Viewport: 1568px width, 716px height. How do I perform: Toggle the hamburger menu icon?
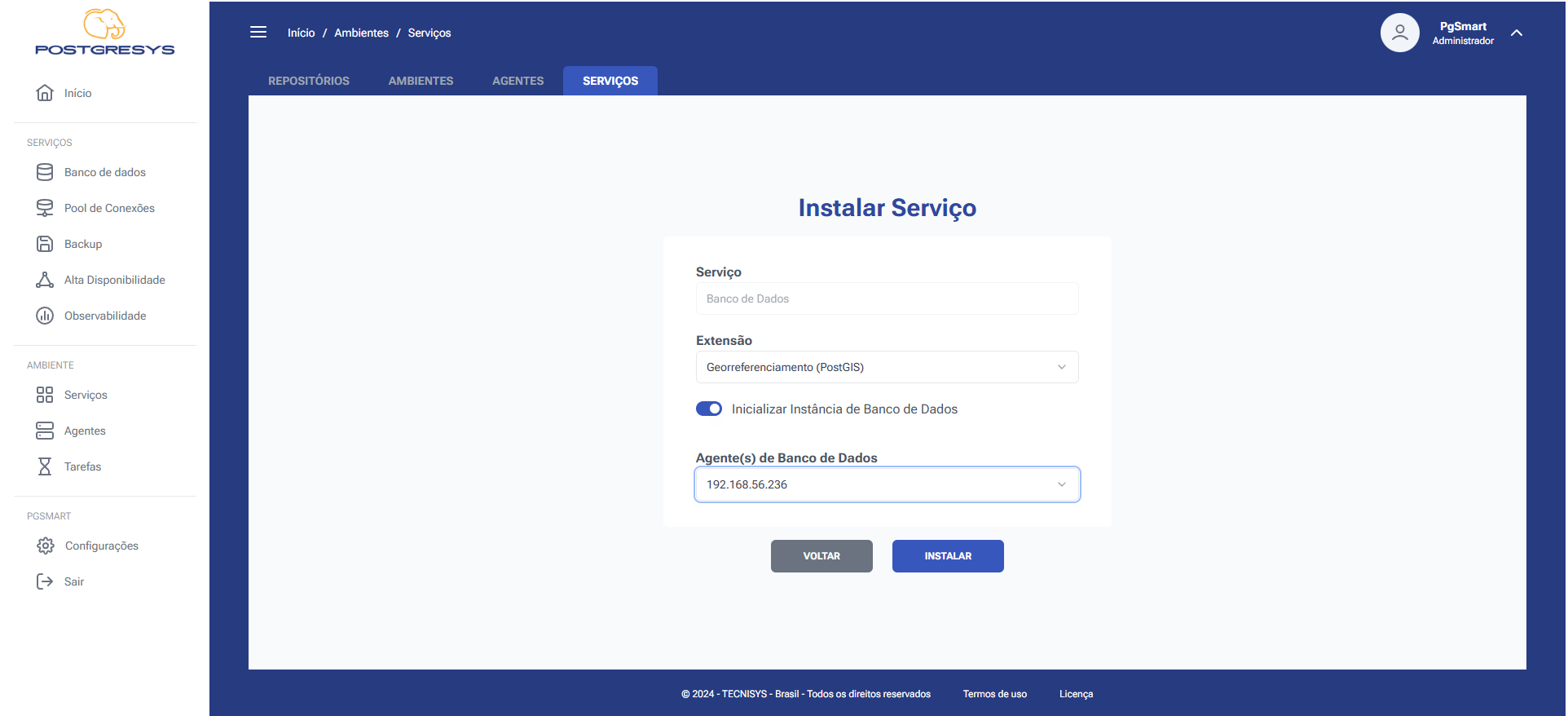(x=258, y=32)
